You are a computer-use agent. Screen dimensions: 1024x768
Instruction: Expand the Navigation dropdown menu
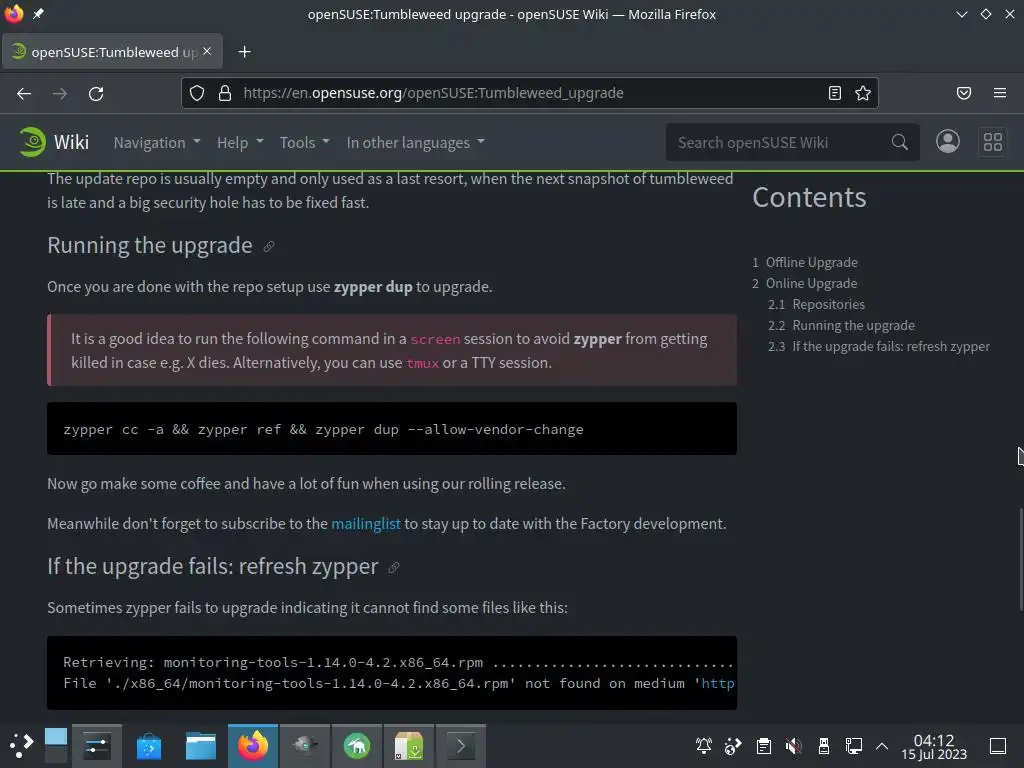point(157,142)
